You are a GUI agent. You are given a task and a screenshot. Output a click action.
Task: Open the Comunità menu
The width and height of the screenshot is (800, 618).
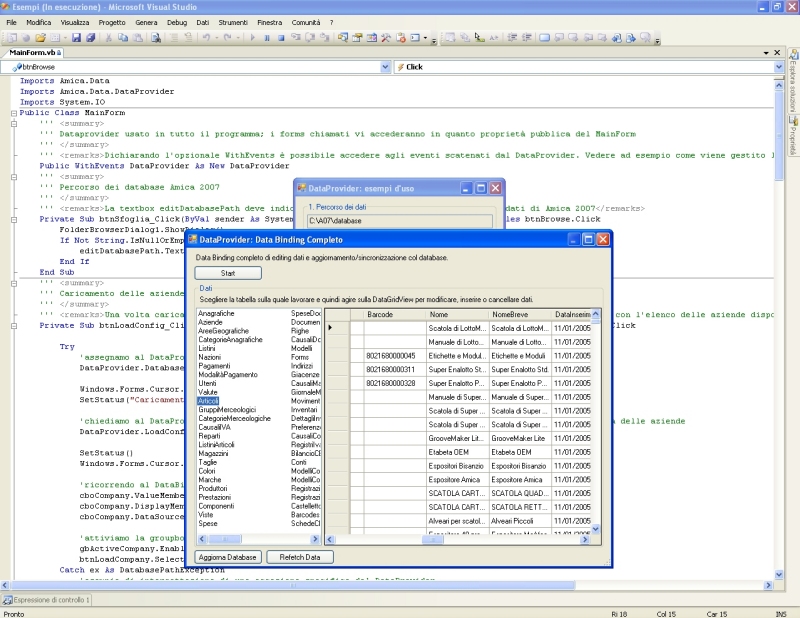point(306,22)
